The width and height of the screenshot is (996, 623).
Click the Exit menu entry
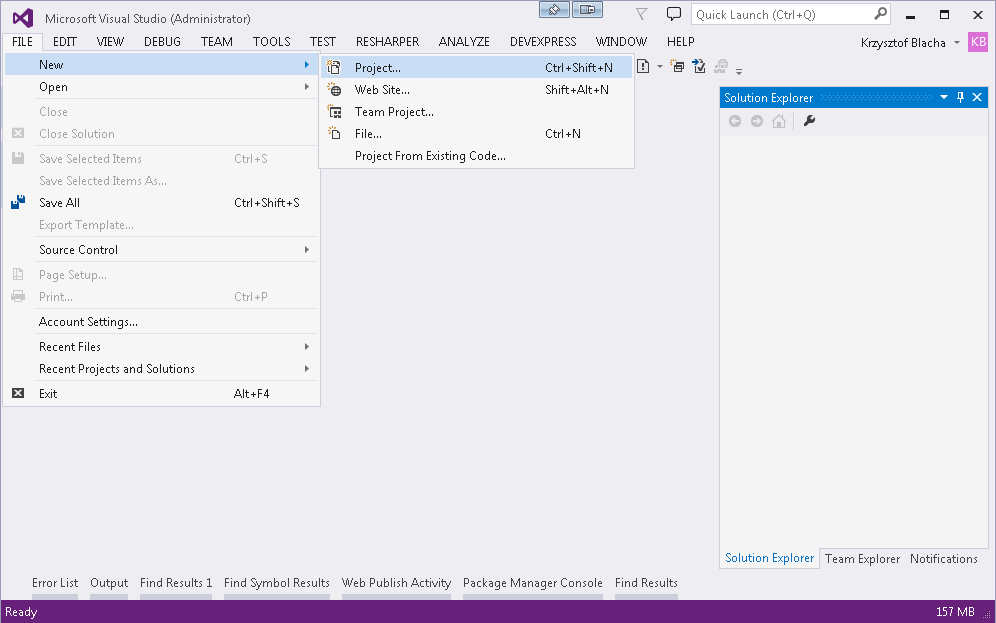coord(161,393)
